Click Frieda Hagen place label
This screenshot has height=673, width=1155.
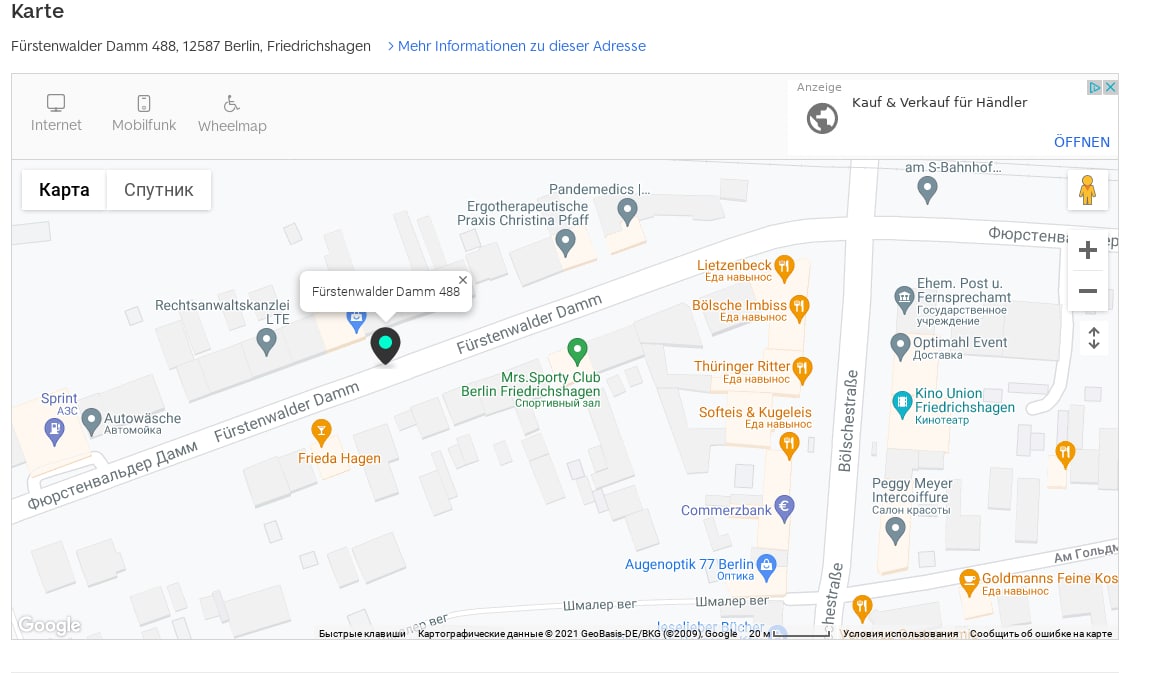(340, 458)
